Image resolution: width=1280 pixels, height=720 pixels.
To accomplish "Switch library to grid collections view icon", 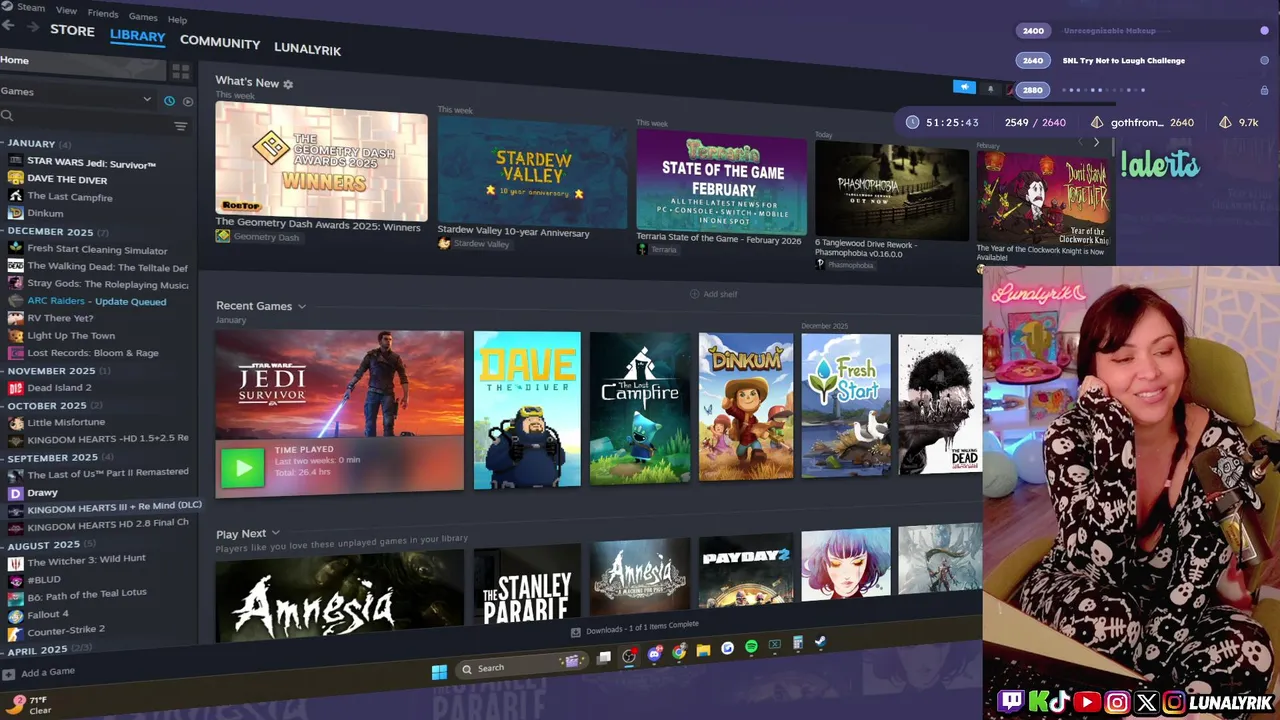I will 181,72.
